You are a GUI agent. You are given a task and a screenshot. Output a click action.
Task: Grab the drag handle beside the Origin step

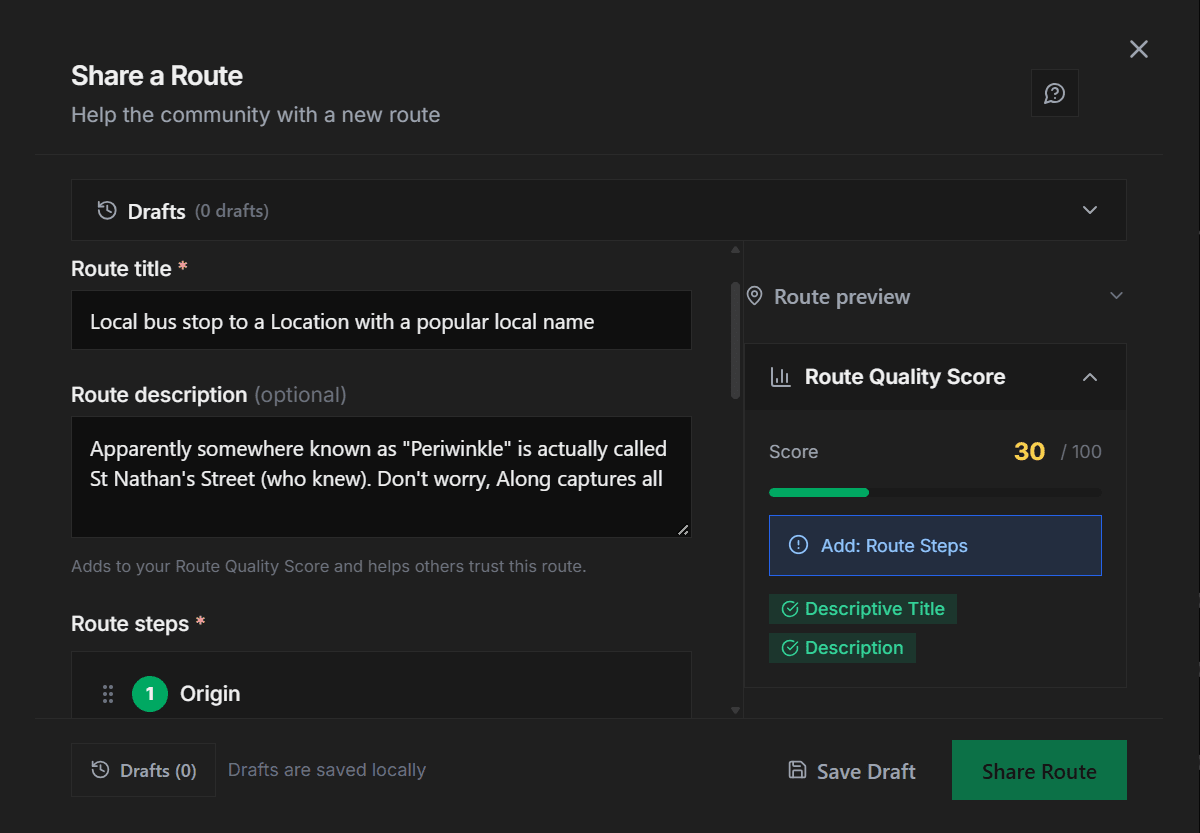click(x=108, y=694)
